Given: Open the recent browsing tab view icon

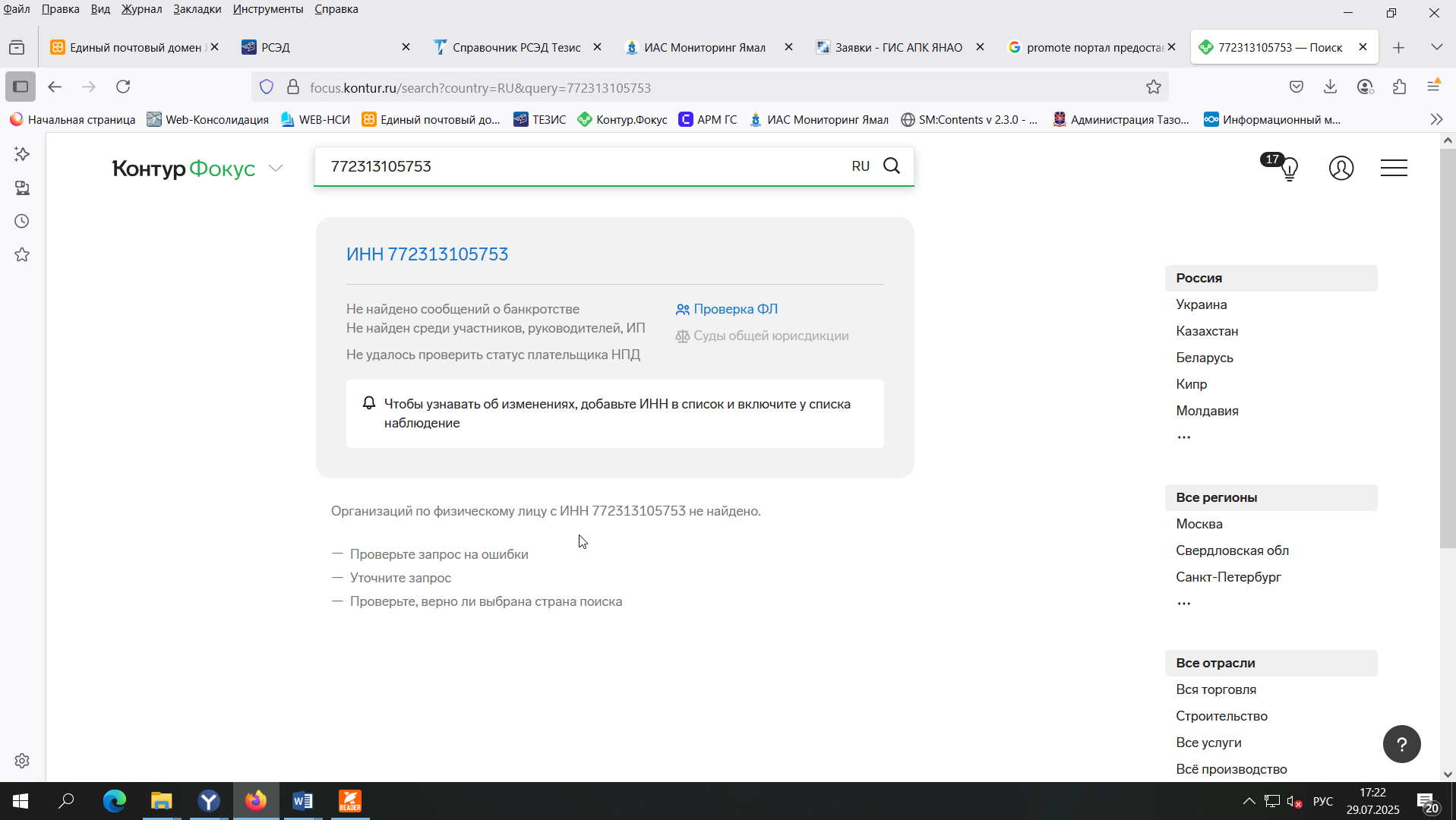Looking at the screenshot, I should click(17, 47).
